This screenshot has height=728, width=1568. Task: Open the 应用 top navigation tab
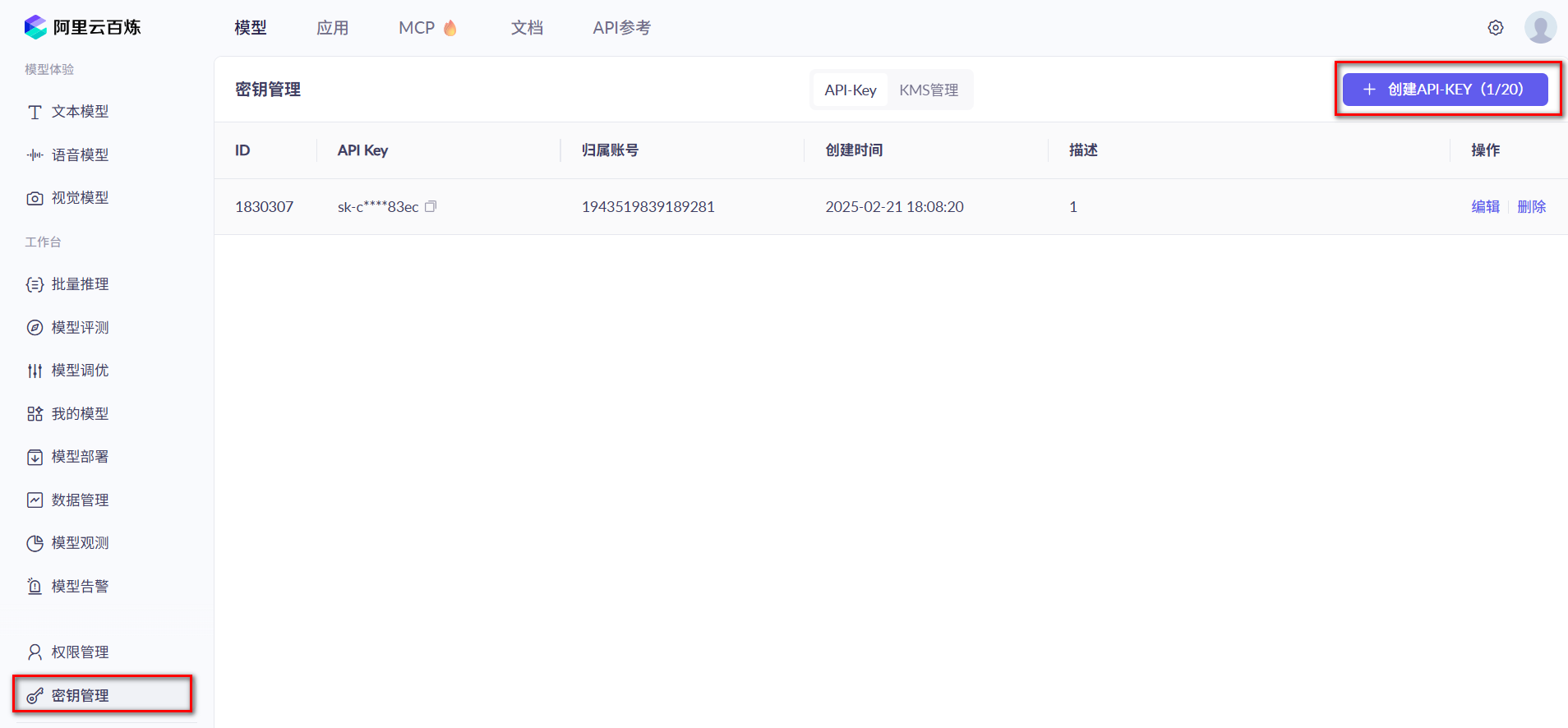coord(333,28)
